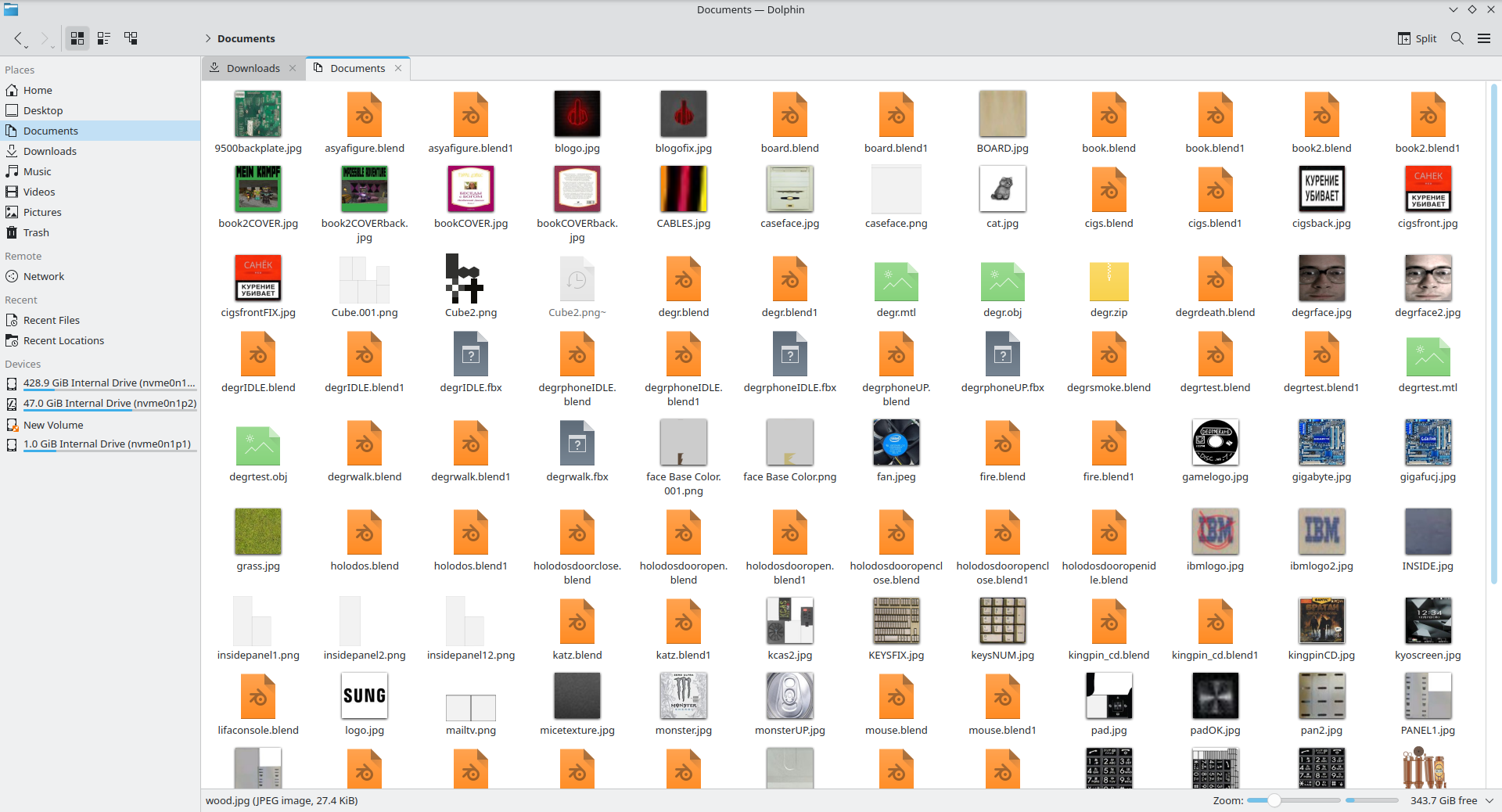
Task: Open Recent Files in the sidebar
Action: [x=100, y=320]
